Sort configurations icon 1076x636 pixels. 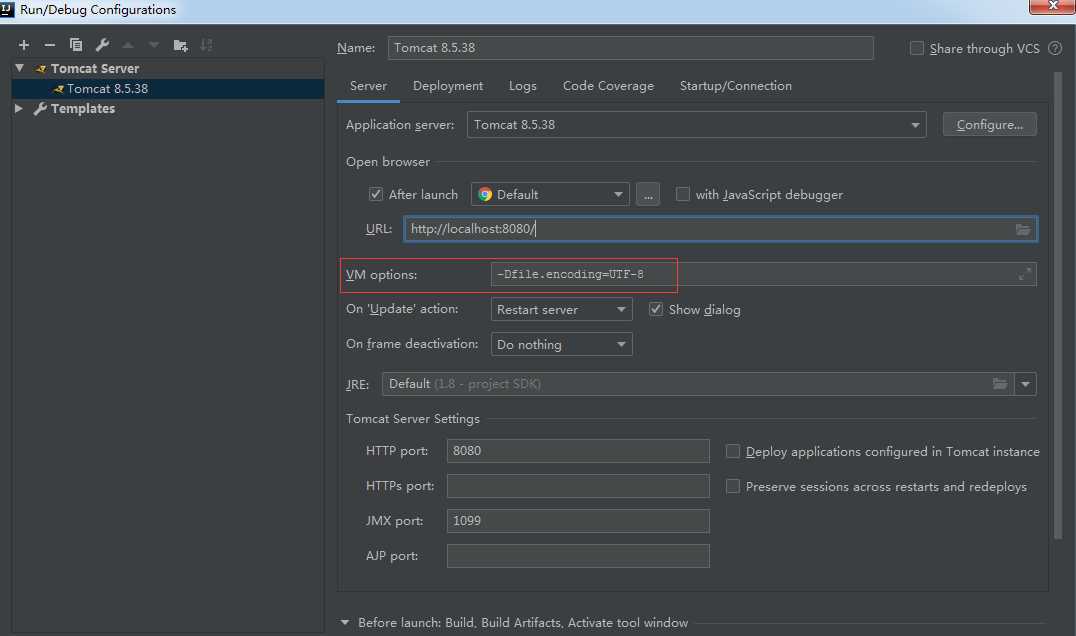pyautogui.click(x=206, y=45)
